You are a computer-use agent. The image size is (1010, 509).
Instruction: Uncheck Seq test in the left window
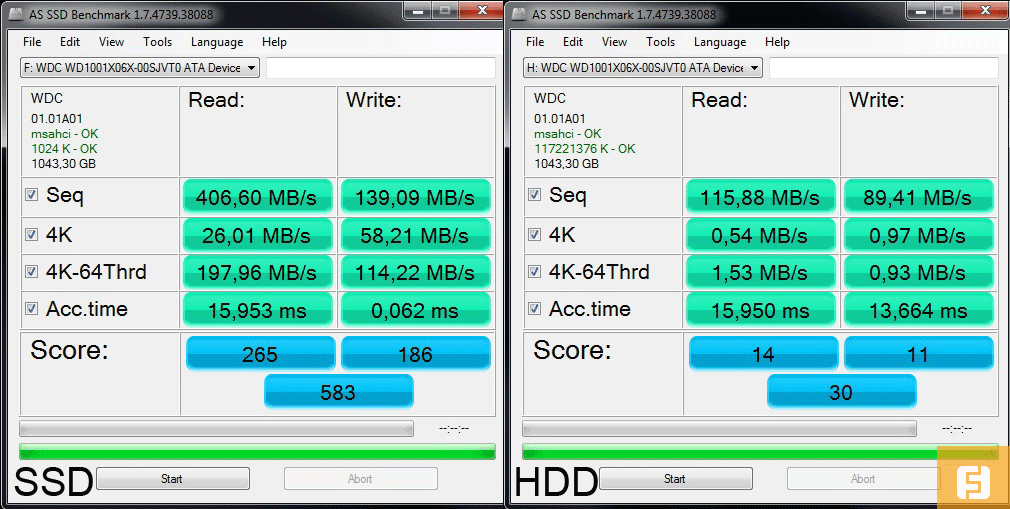tap(31, 195)
